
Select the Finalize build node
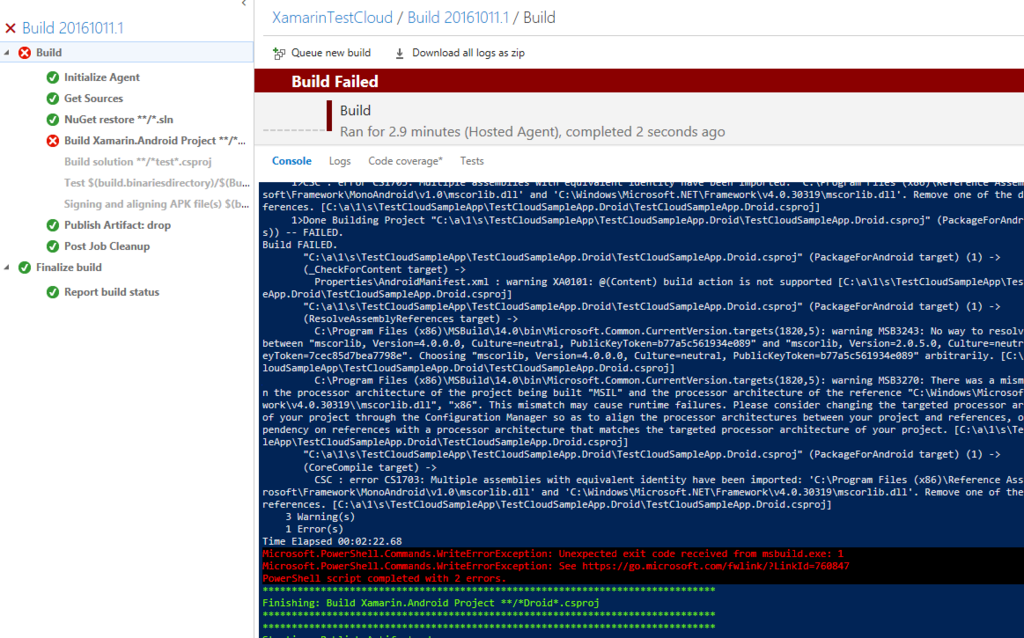tap(69, 267)
